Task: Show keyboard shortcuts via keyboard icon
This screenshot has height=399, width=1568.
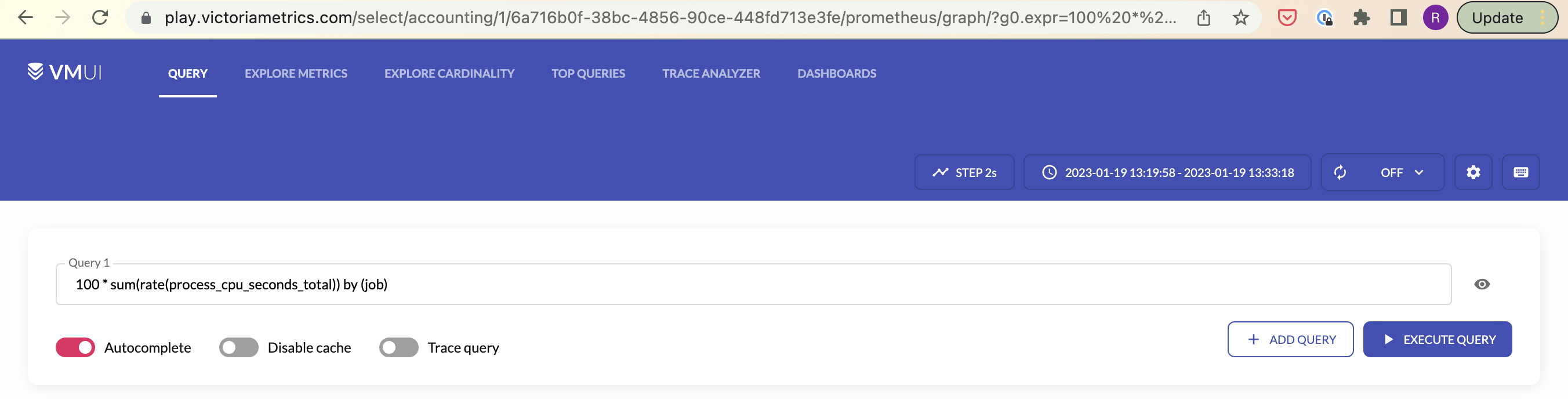Action: pyautogui.click(x=1520, y=172)
